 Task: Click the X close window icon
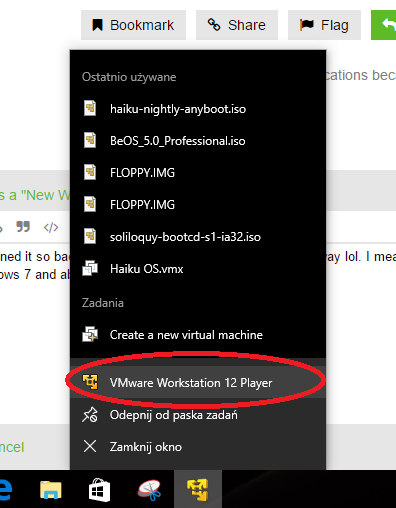(x=90, y=446)
